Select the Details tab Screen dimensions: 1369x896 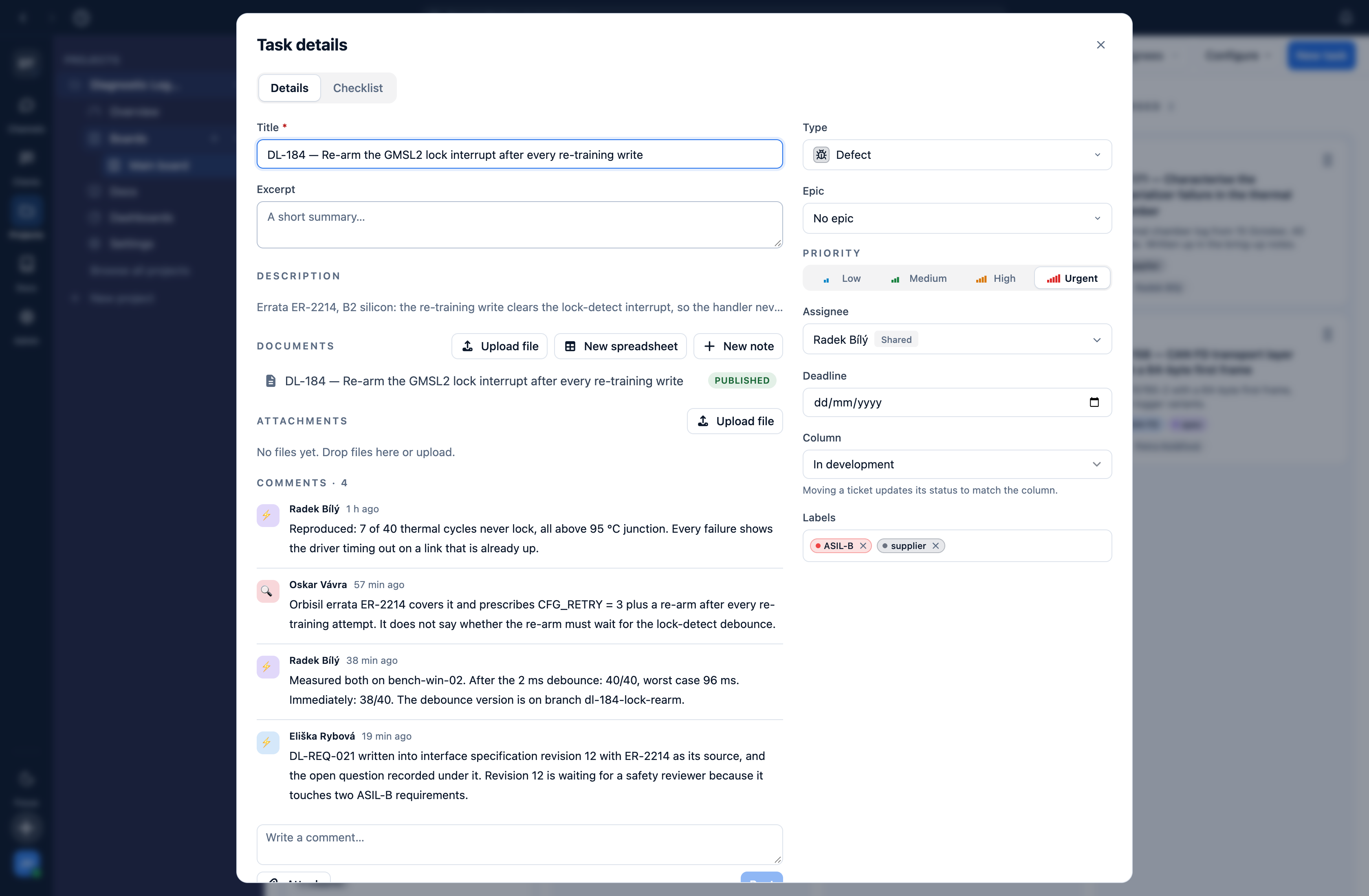coord(289,88)
